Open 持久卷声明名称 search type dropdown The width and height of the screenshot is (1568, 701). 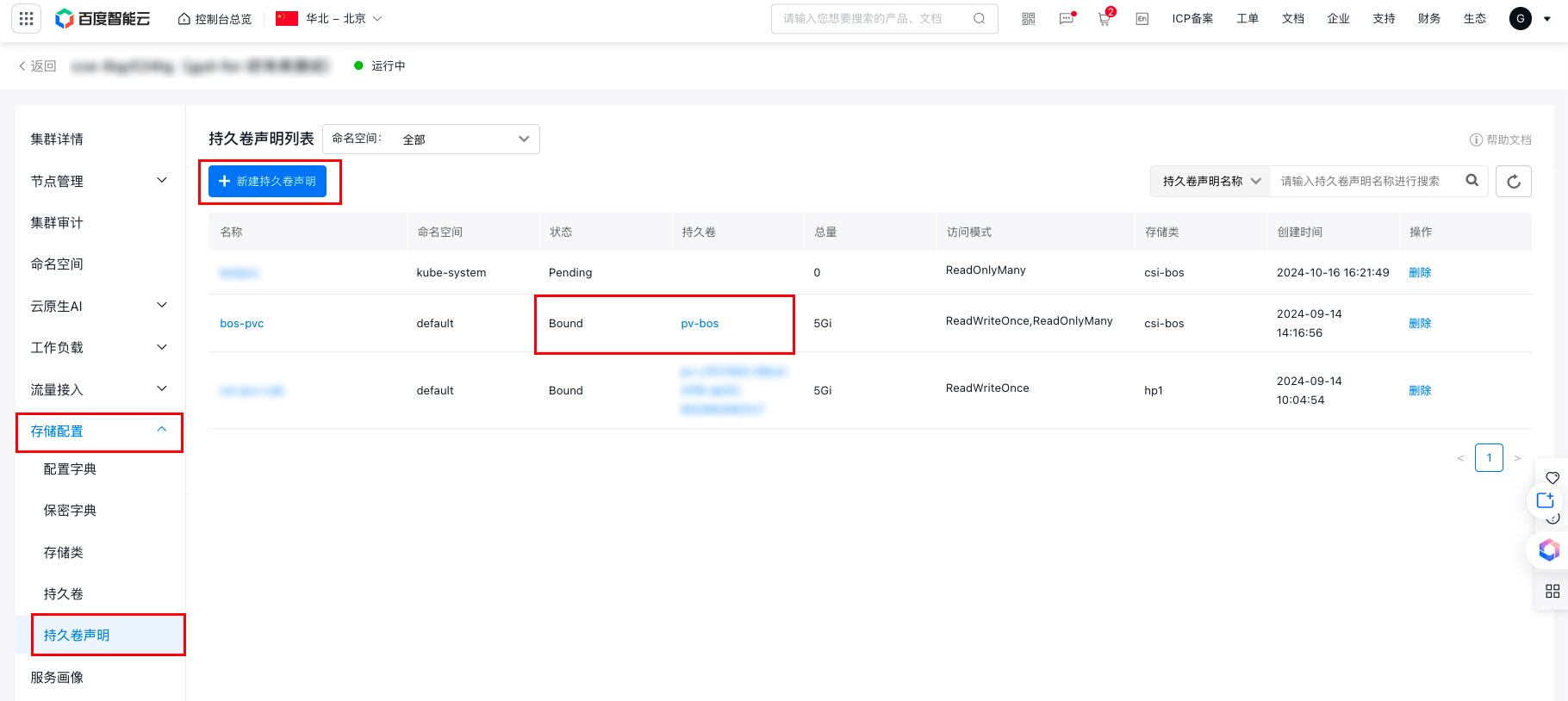(1210, 181)
